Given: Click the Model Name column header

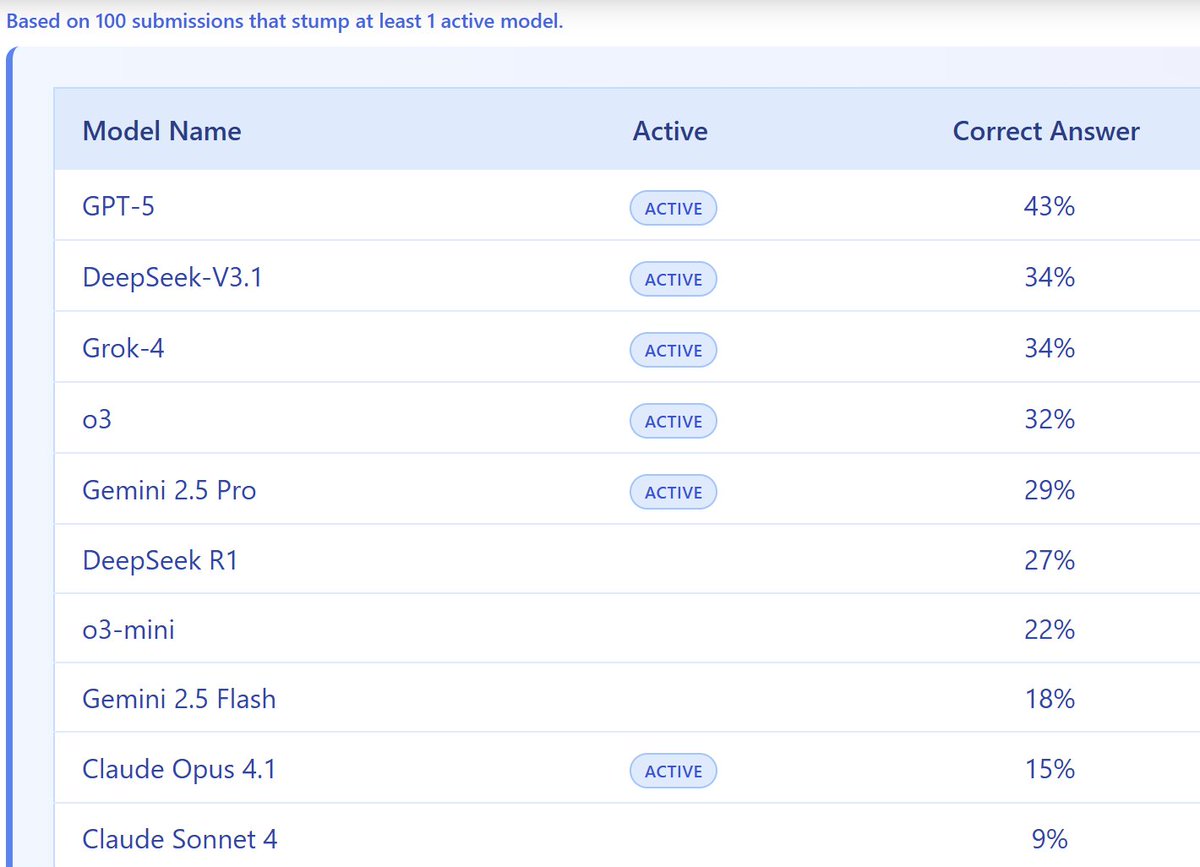Looking at the screenshot, I should click(x=162, y=131).
